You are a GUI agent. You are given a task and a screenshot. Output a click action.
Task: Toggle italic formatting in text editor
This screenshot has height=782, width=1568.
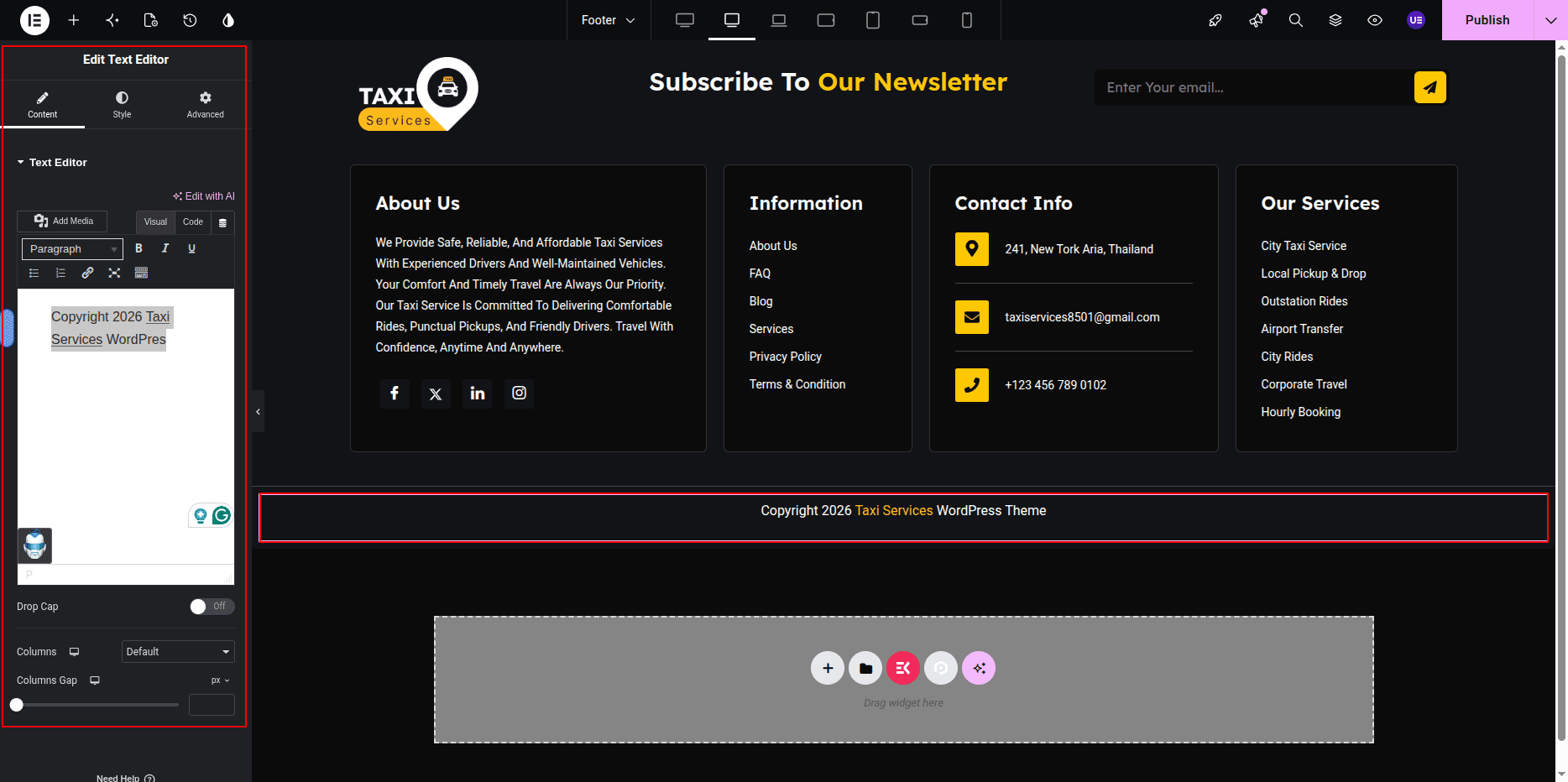tap(165, 248)
